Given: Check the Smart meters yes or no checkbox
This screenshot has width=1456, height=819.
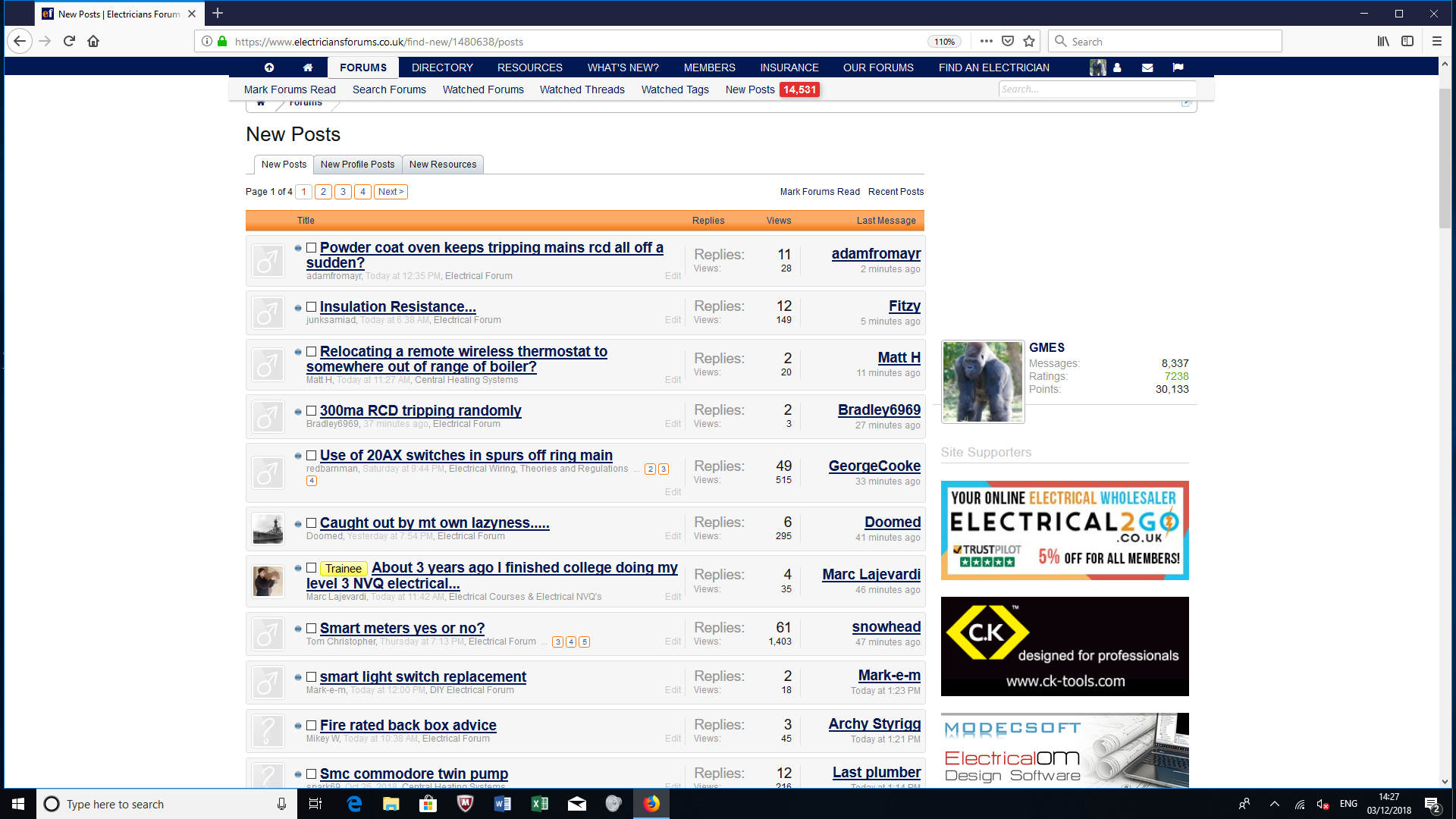Looking at the screenshot, I should [311, 628].
